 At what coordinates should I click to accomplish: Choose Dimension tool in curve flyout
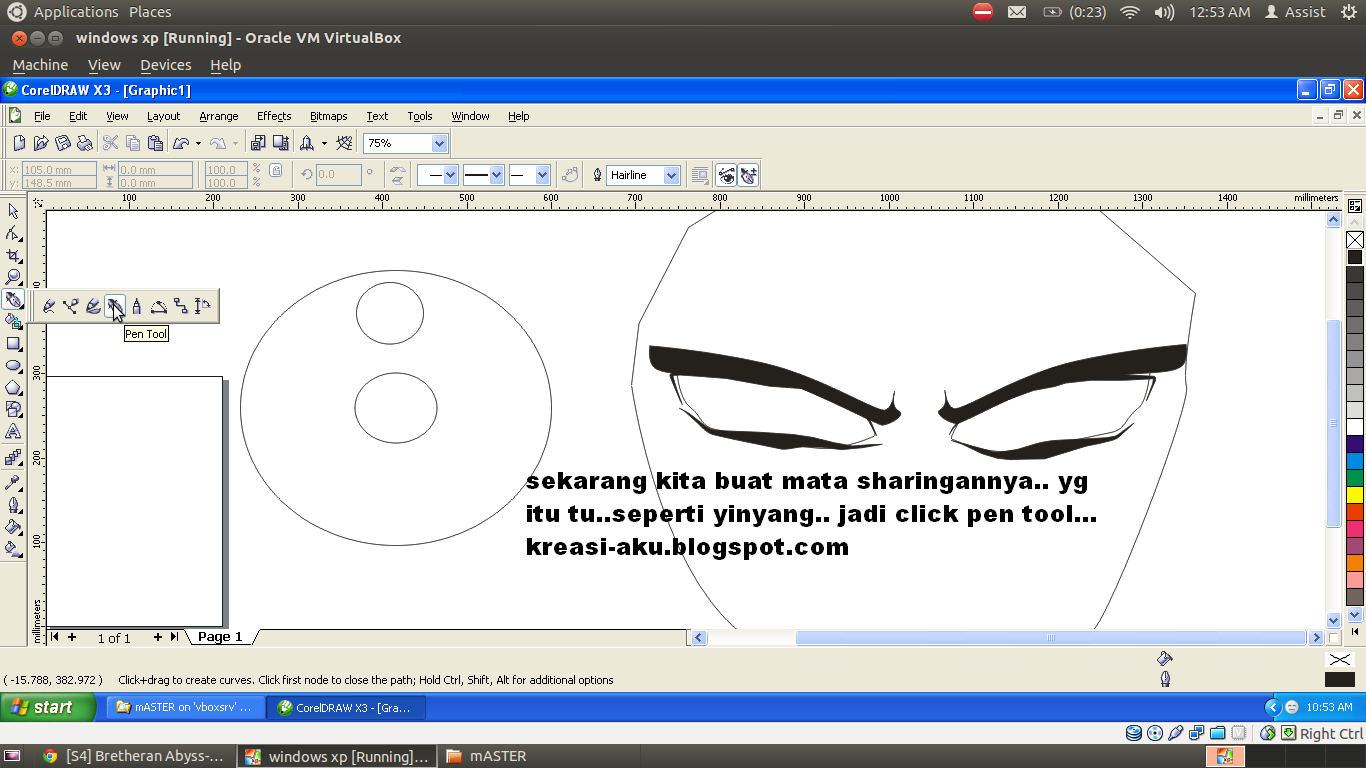coord(203,306)
